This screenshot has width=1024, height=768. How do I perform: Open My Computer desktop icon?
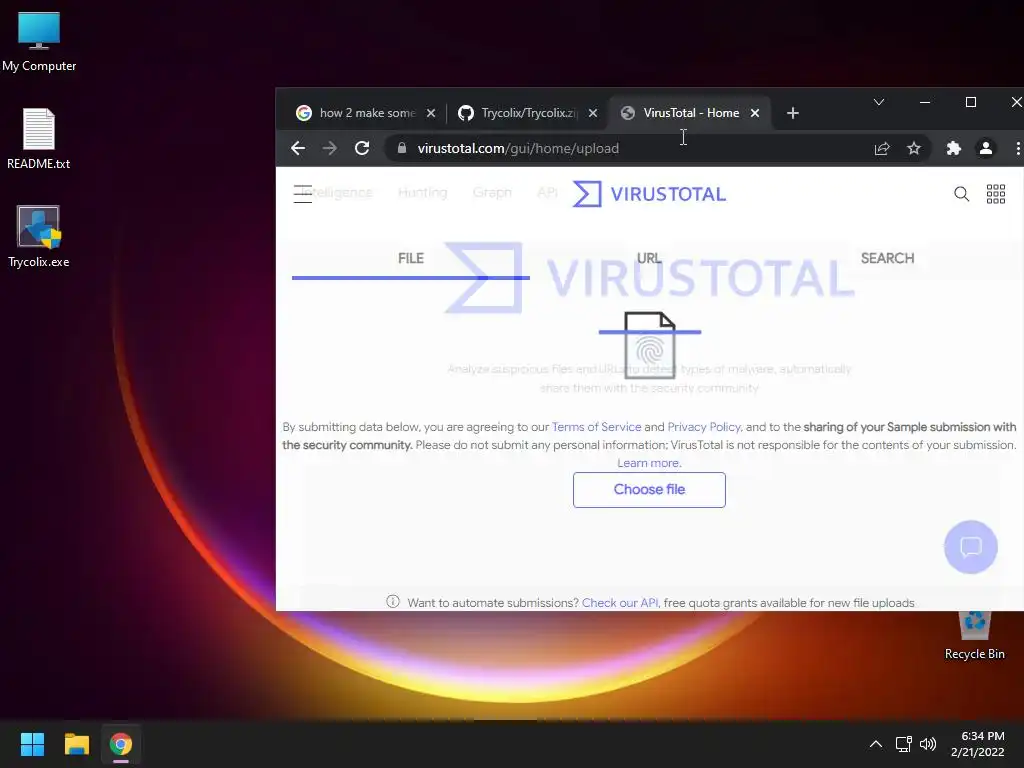(x=39, y=41)
